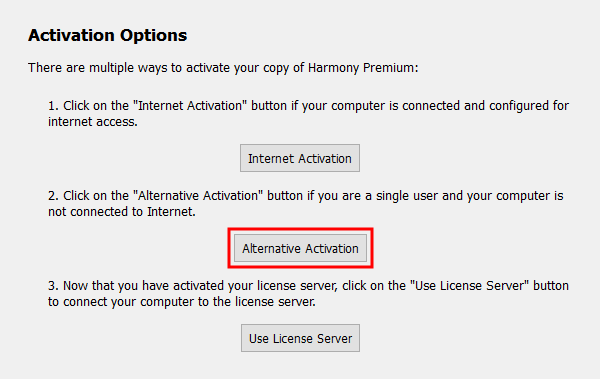Click the quoted "Alternative Activation" text in step 2
600x379 pixels.
pyautogui.click(x=198, y=196)
